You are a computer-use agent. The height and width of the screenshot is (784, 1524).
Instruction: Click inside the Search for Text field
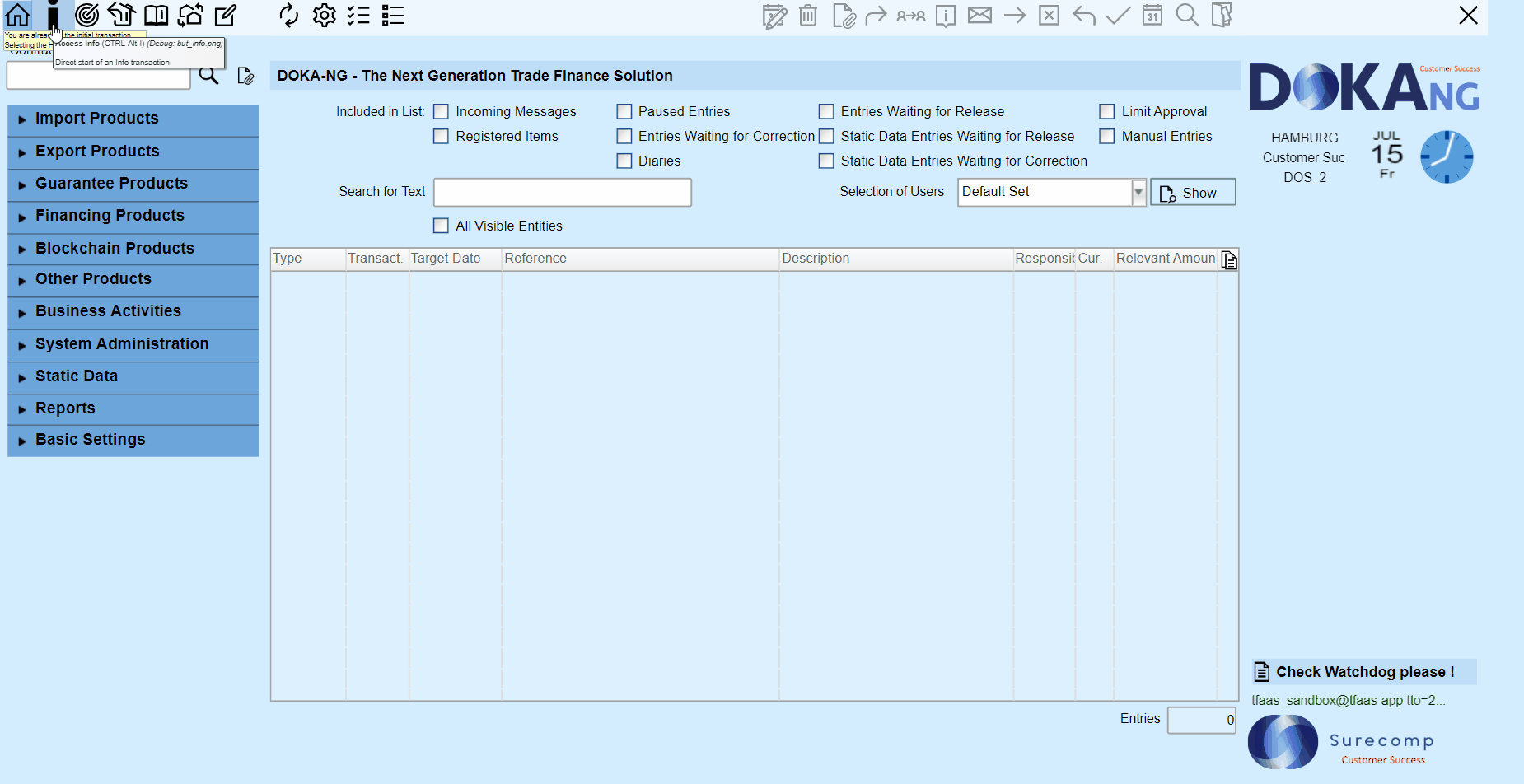(563, 192)
